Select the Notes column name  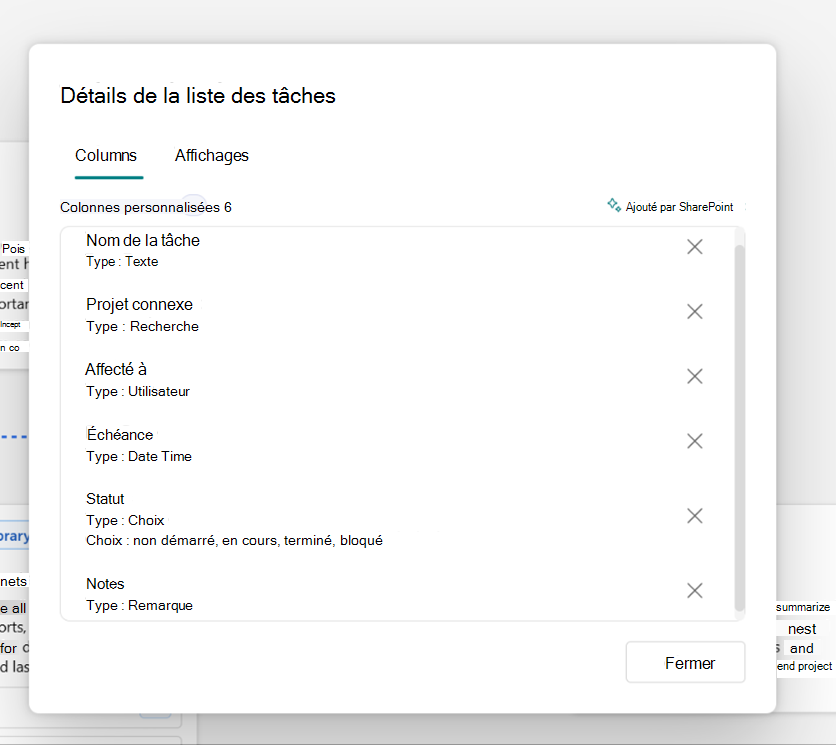[x=105, y=584]
